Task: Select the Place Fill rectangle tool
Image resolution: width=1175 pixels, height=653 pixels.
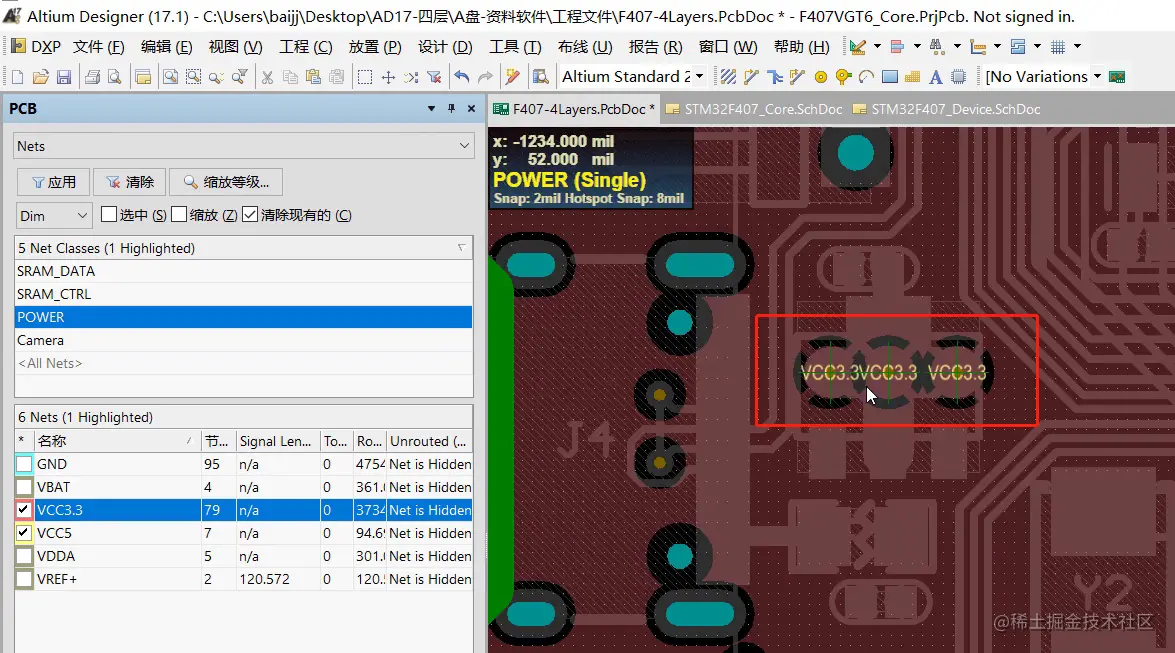Action: pyautogui.click(x=889, y=76)
